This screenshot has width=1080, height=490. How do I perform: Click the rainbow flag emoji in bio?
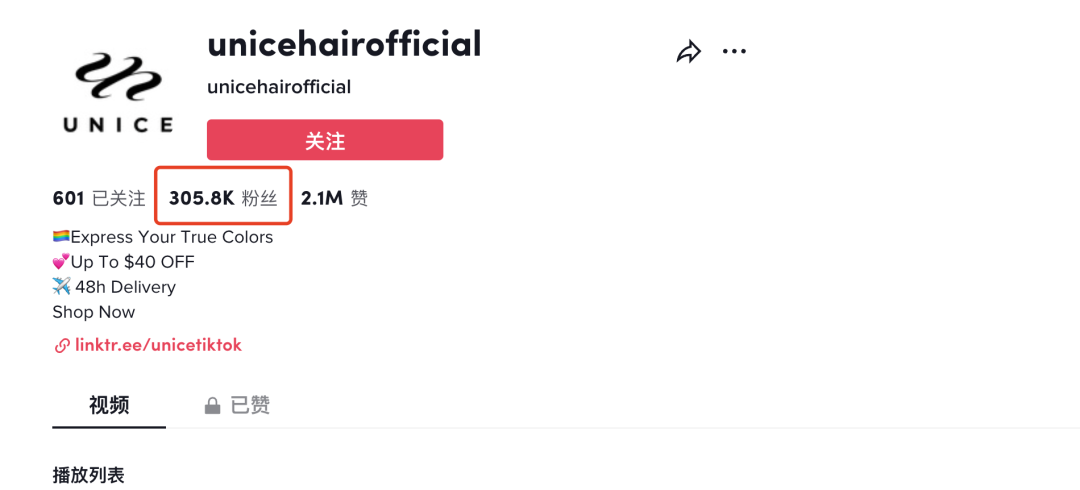(61, 237)
